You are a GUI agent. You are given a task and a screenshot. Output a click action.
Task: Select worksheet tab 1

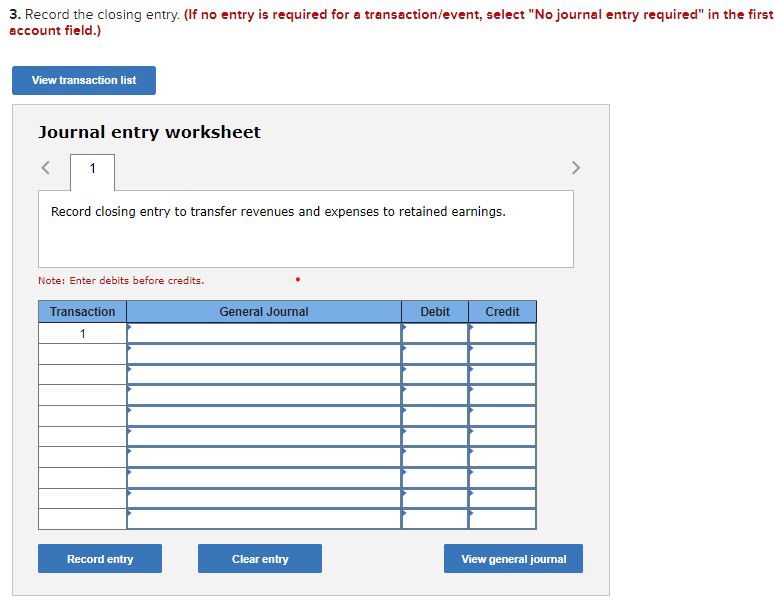(92, 172)
